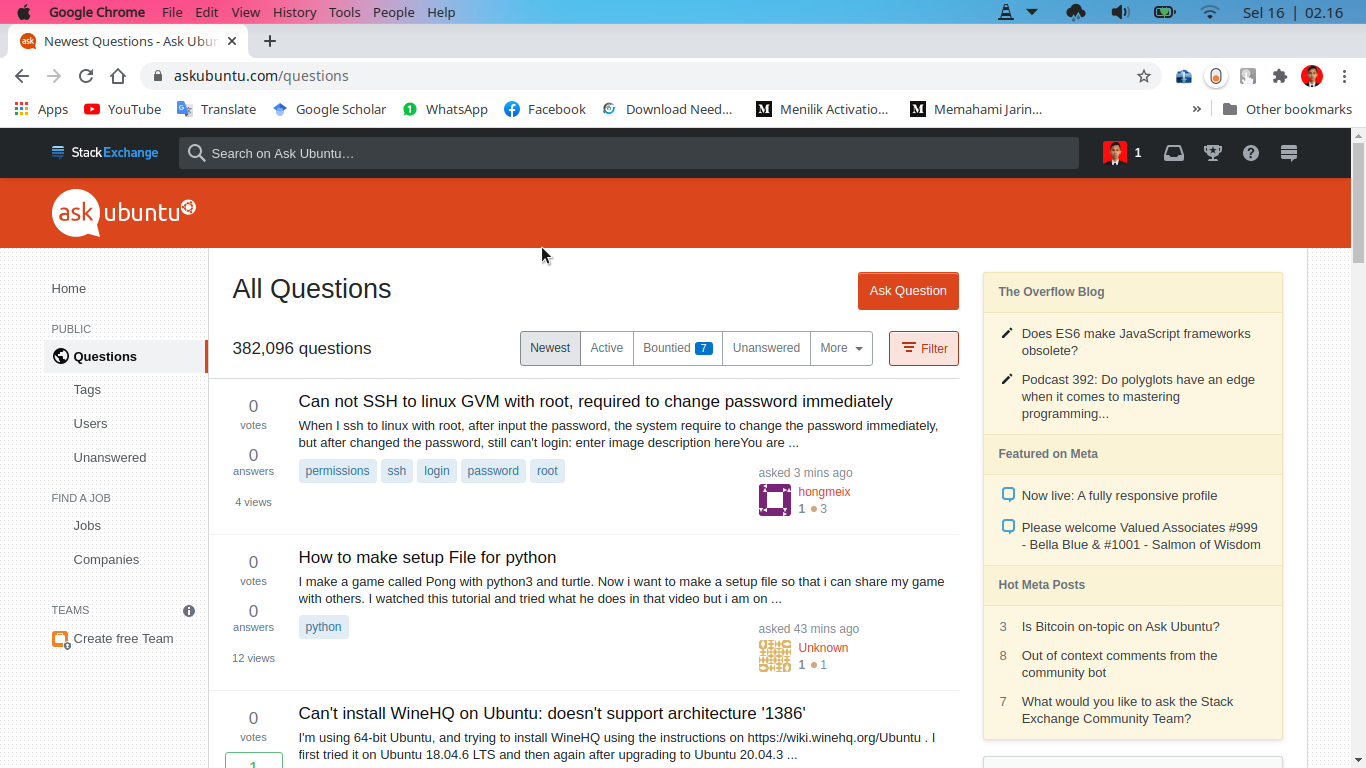This screenshot has height=768, width=1366.
Task: Open the Filter options panel
Action: 923,348
